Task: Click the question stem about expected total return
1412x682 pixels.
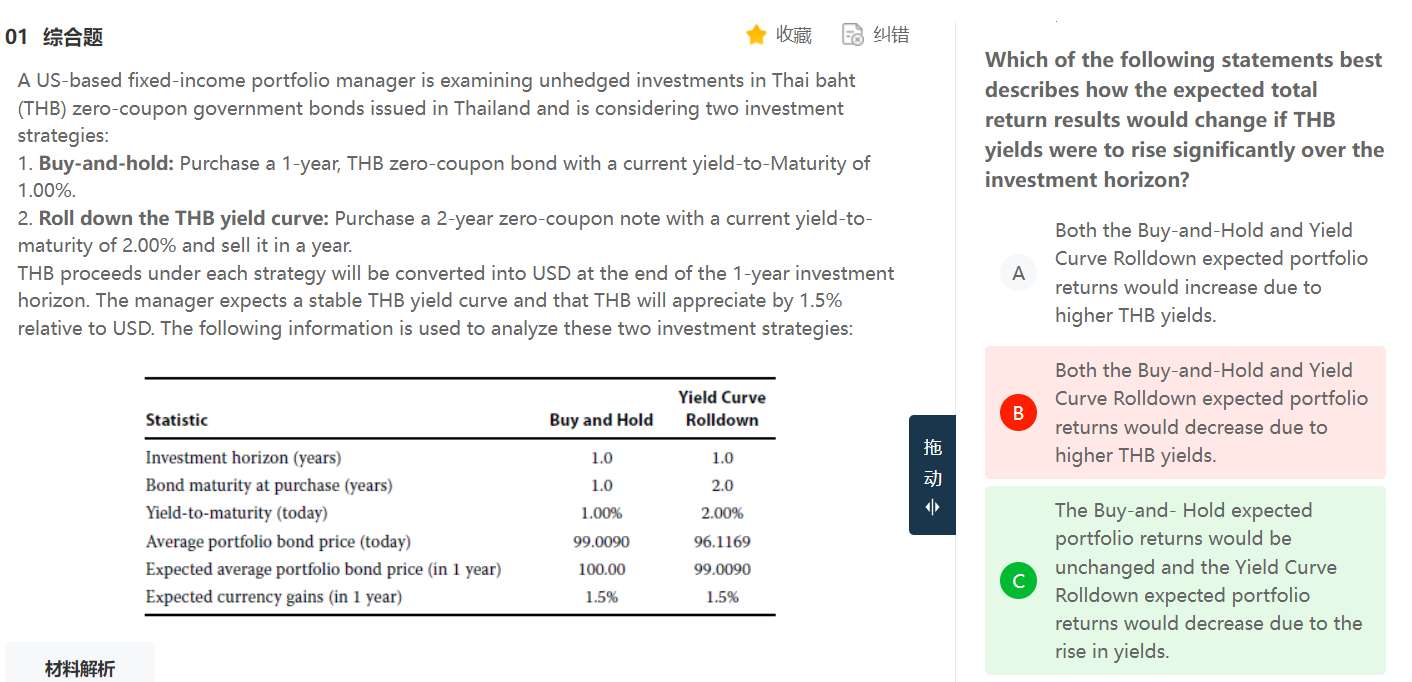Action: coord(1184,120)
